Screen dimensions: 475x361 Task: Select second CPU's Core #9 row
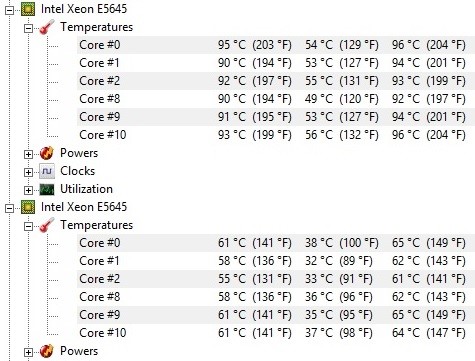(276, 315)
